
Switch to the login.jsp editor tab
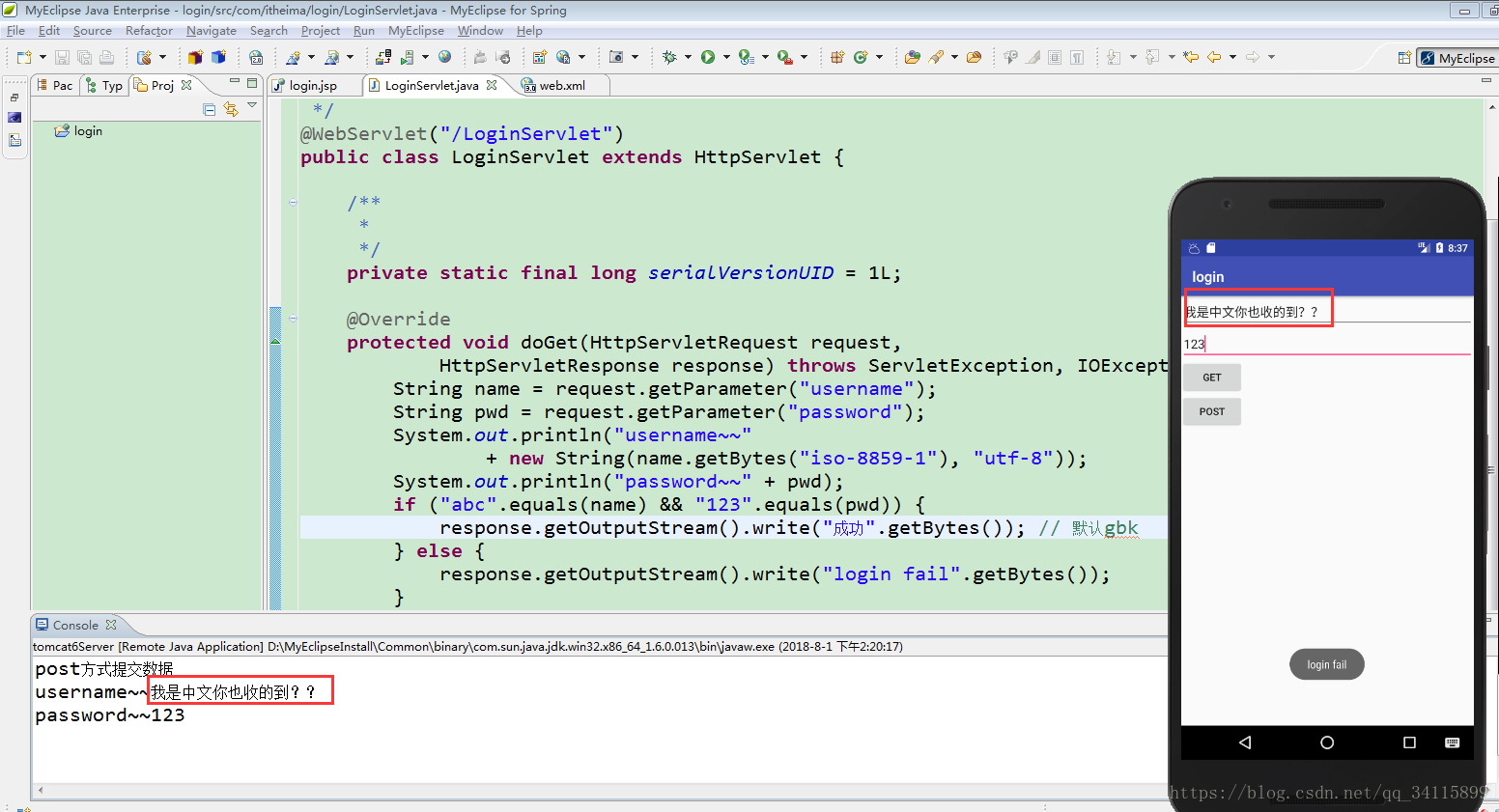[x=313, y=85]
